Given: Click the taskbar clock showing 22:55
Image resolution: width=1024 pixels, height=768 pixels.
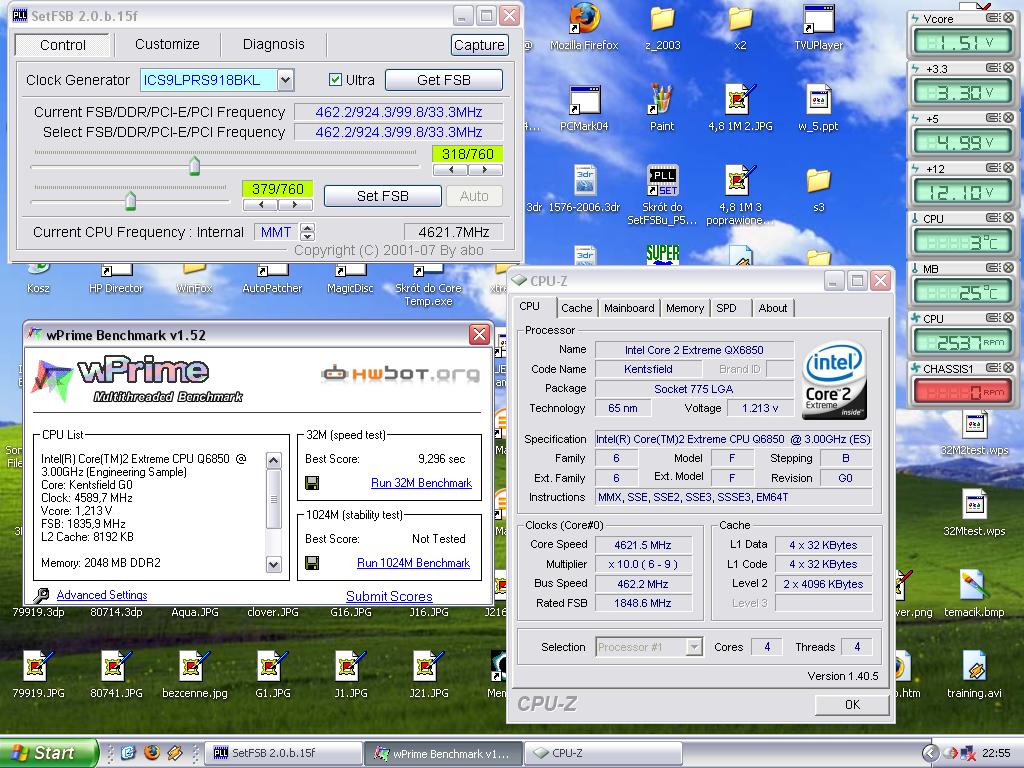Looking at the screenshot, I should [x=997, y=753].
